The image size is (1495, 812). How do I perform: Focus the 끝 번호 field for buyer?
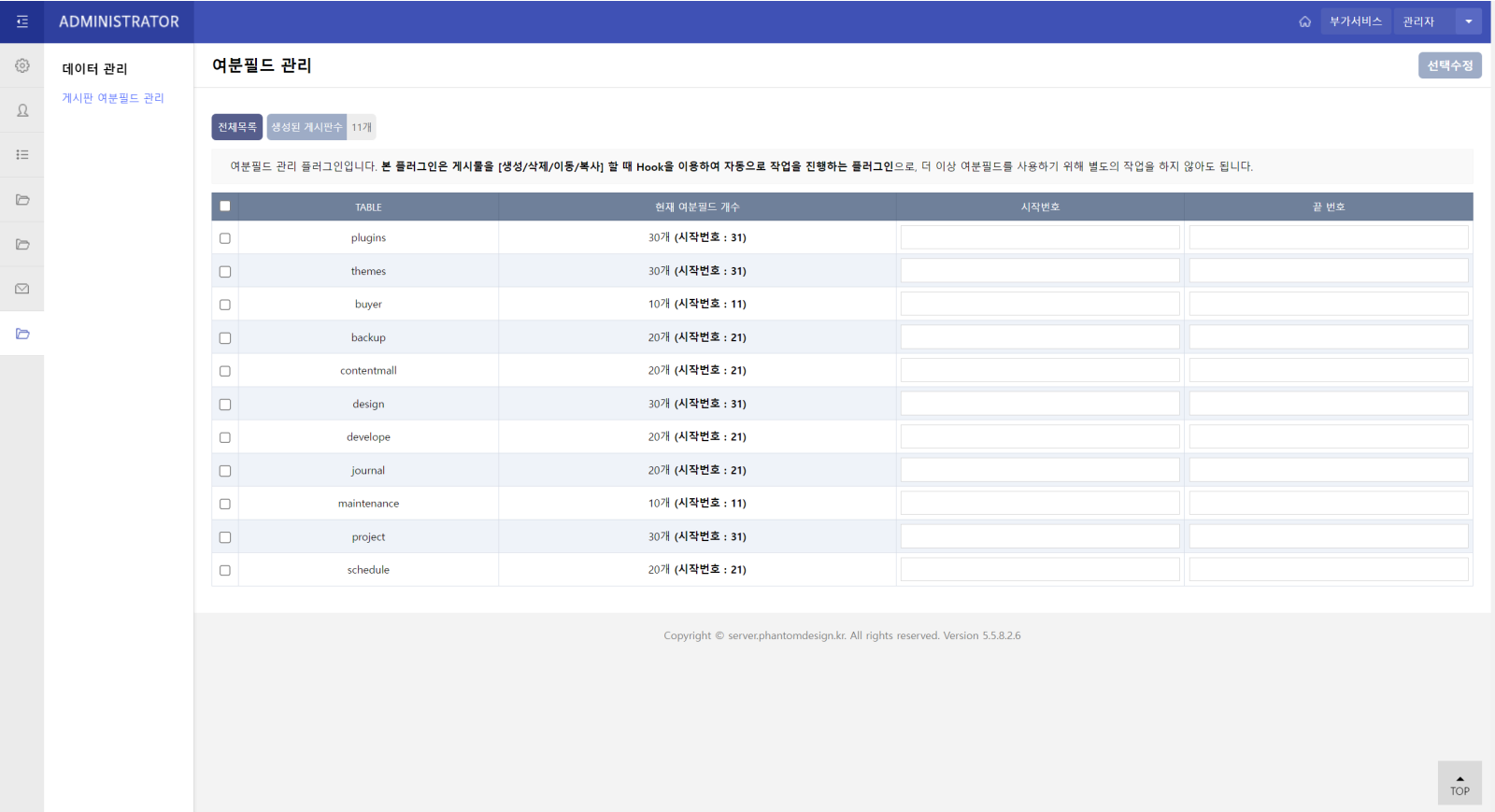[x=1328, y=304]
